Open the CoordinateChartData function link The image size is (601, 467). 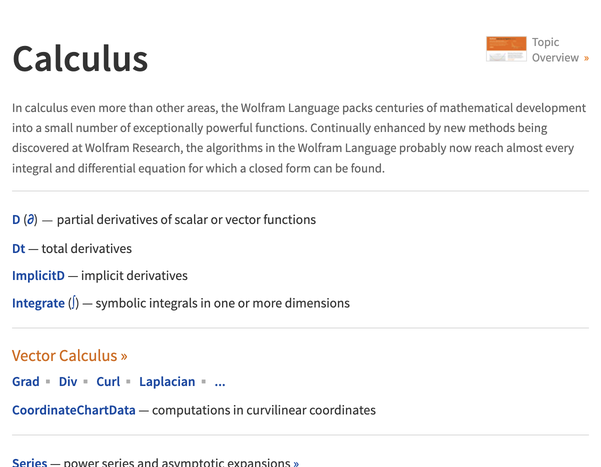[74, 410]
